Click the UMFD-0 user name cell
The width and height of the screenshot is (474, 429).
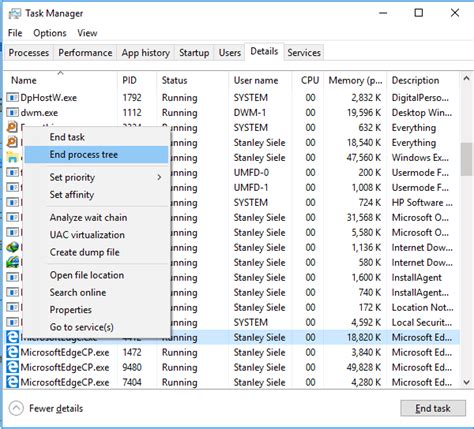[251, 173]
